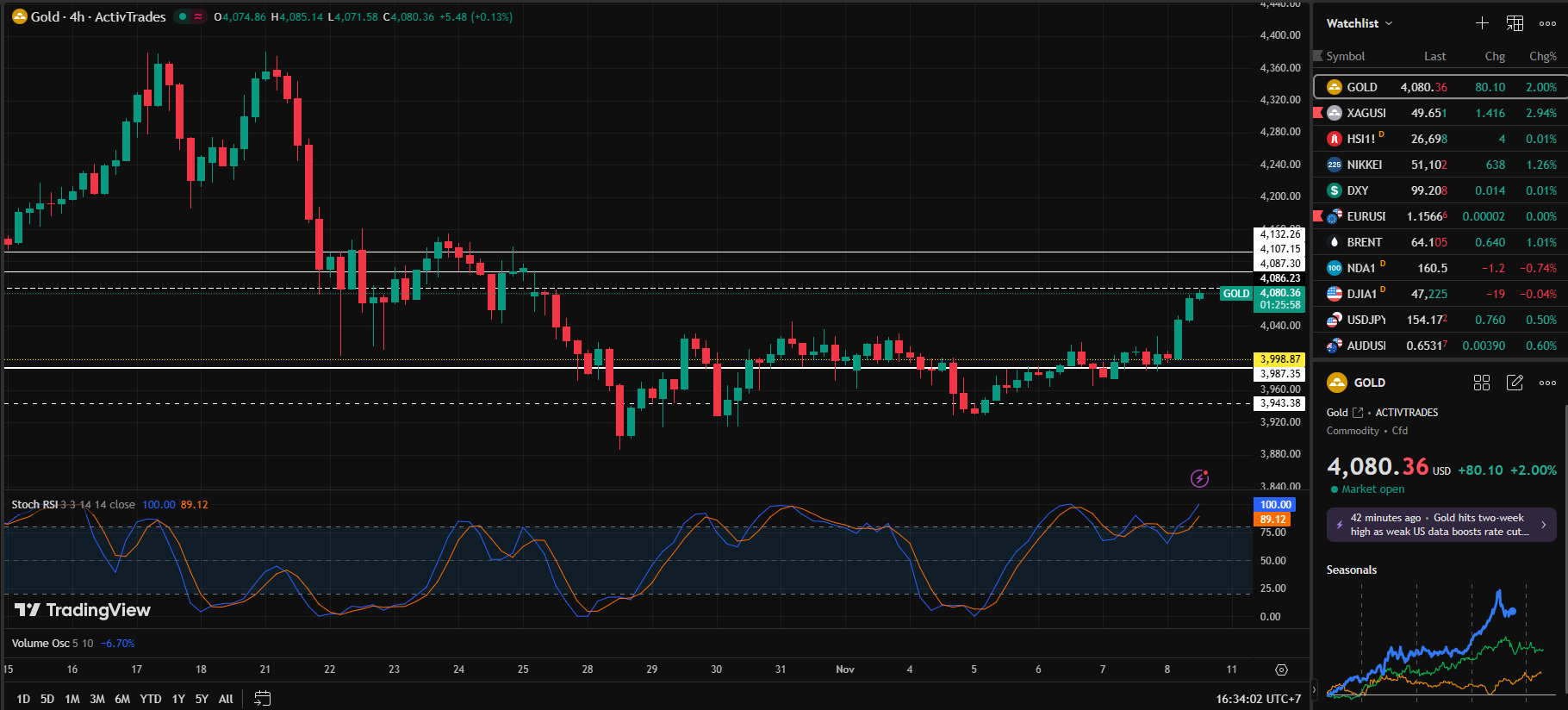
Task: Open the note edit icon for GOLD
Action: [1515, 383]
